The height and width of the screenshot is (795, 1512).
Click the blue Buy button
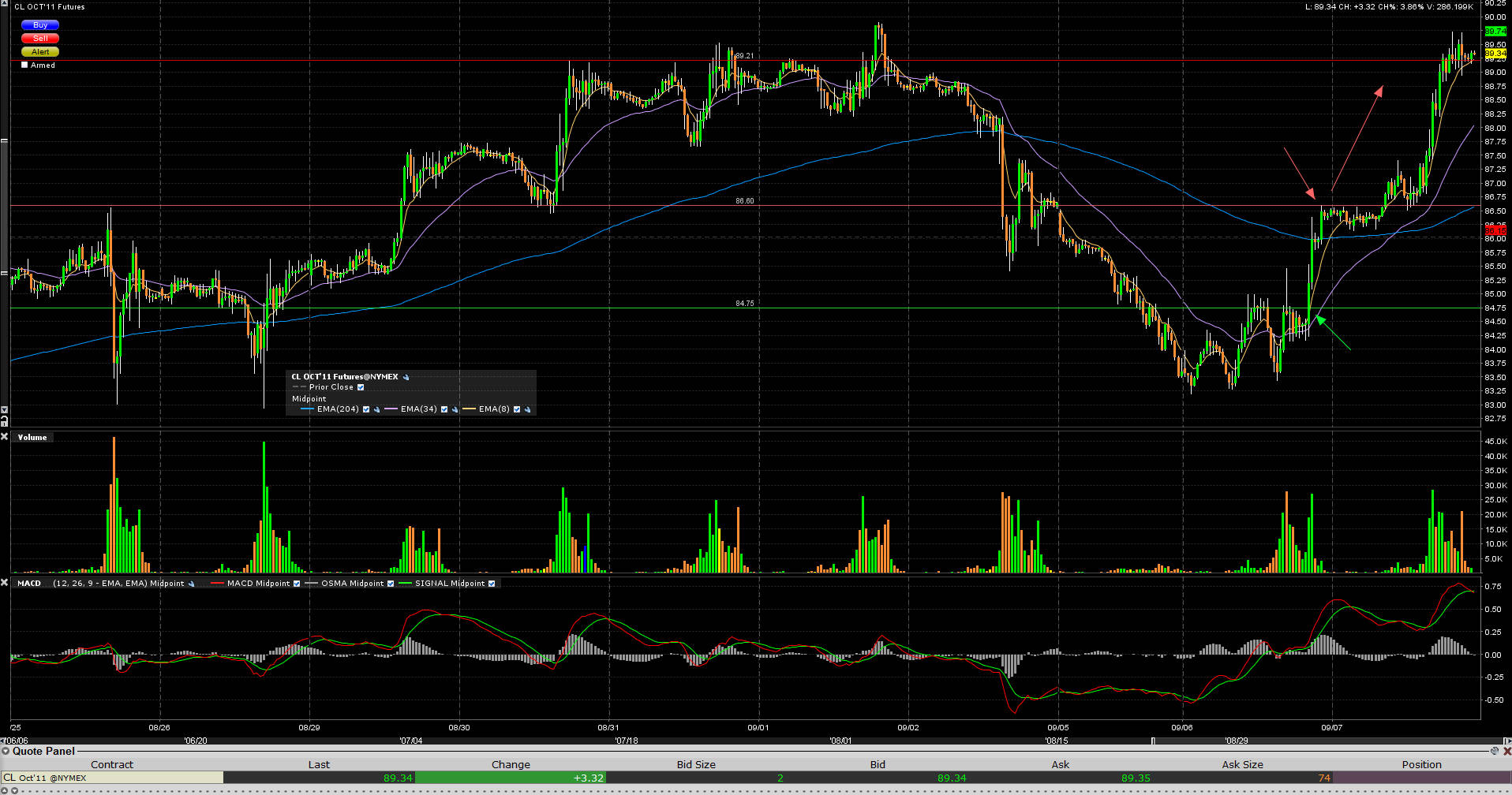(x=40, y=25)
